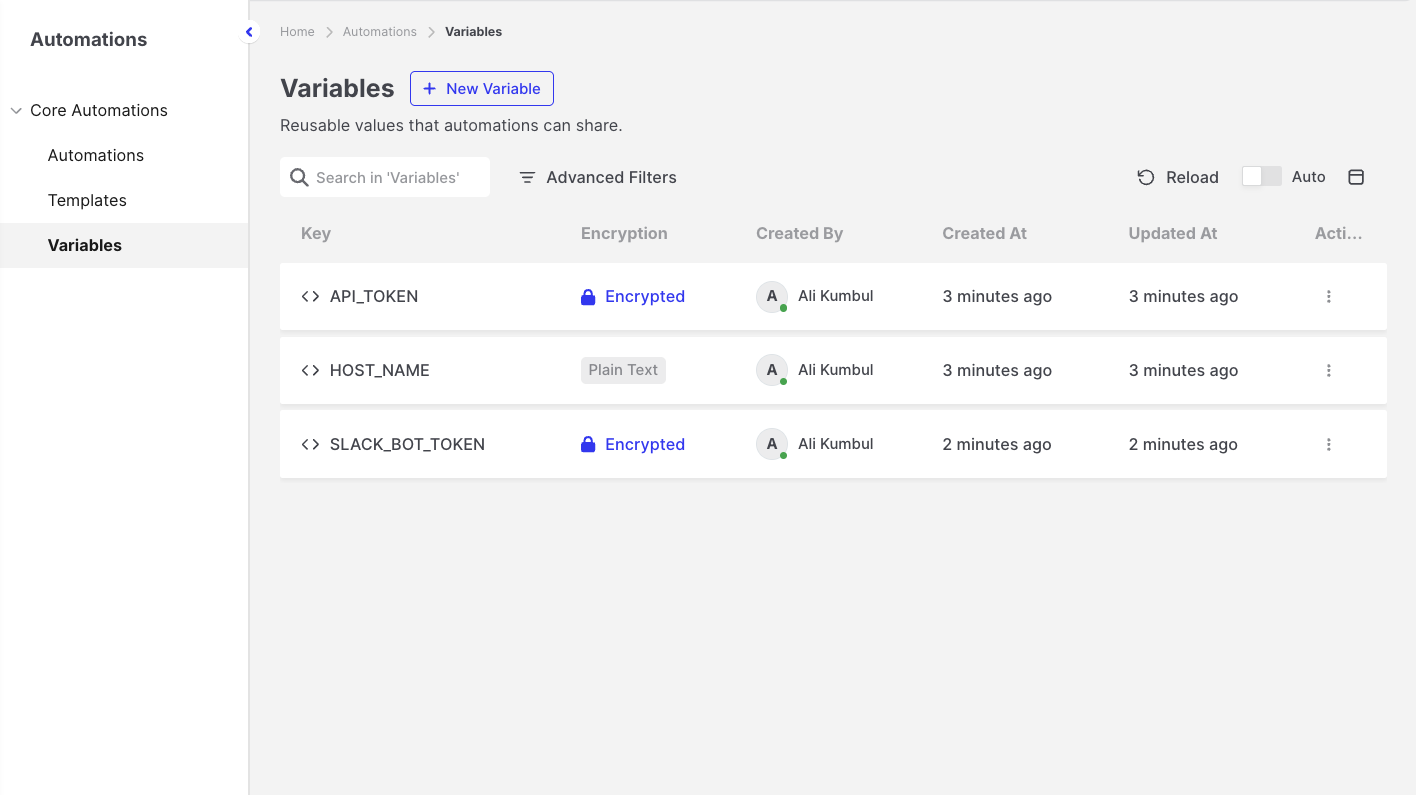This screenshot has height=795, width=1416.
Task: Open Advanced Filters
Action: click(598, 177)
